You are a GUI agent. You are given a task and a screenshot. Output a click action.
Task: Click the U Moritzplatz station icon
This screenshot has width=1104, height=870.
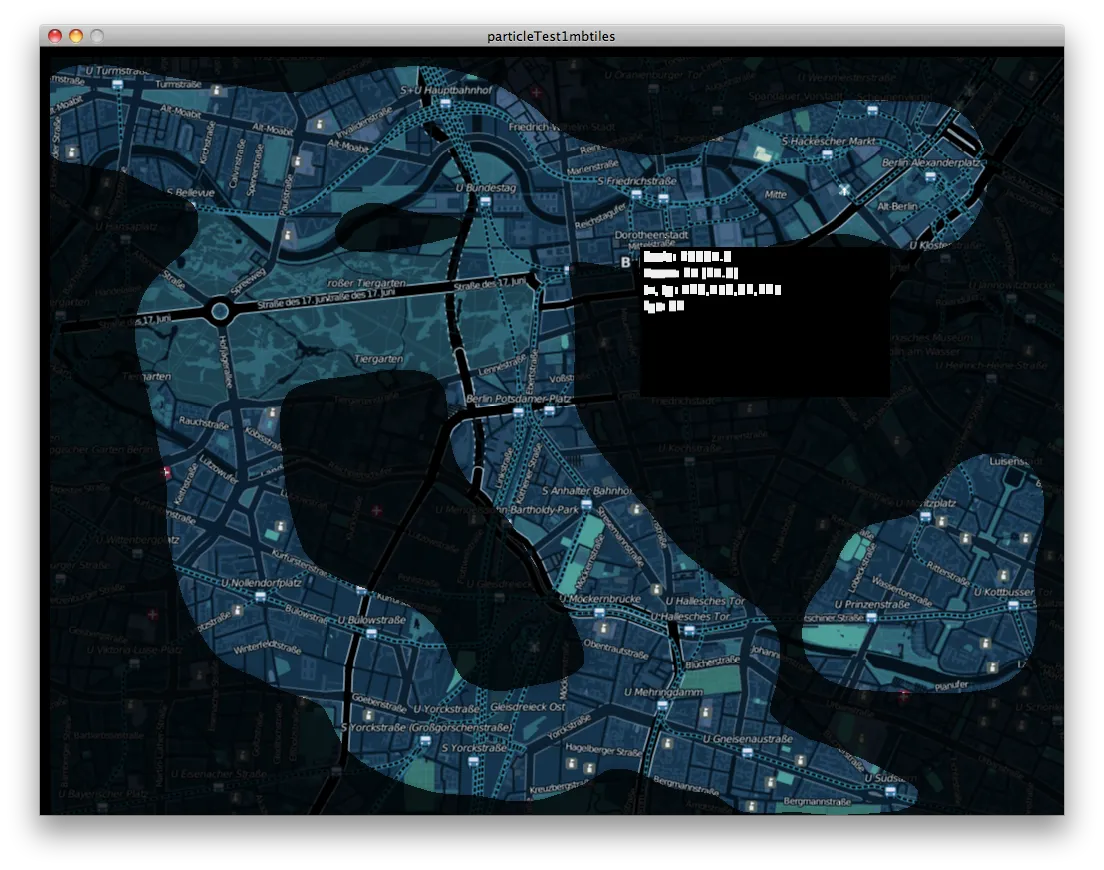[x=925, y=516]
